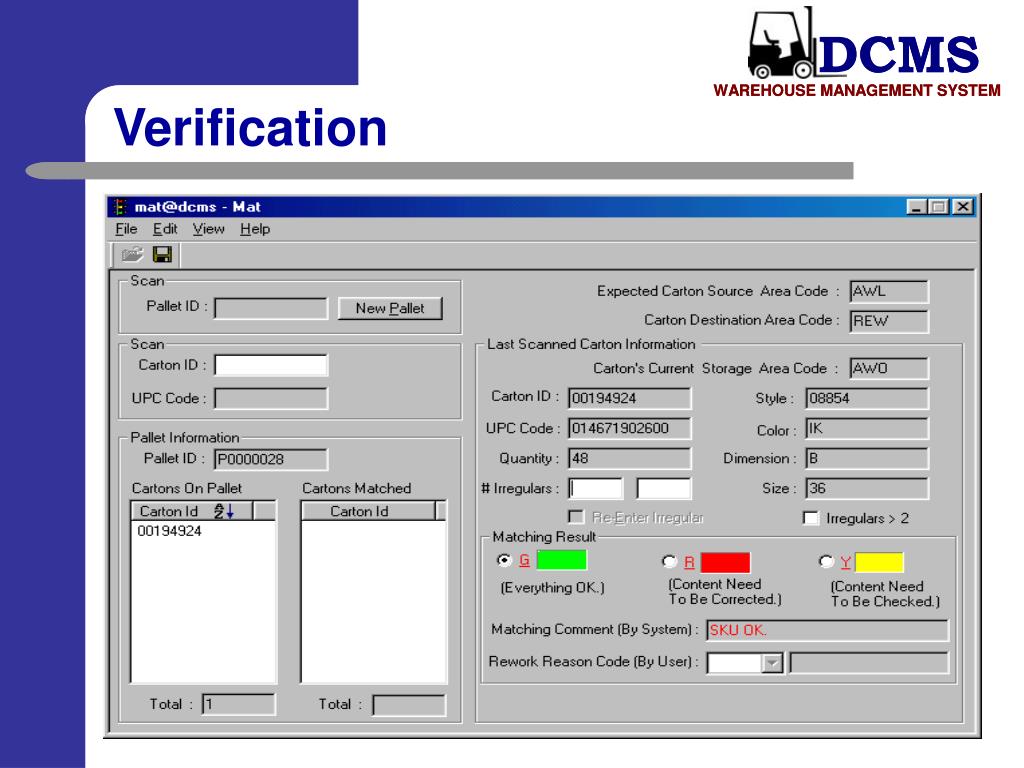Click the 'Verification' slide title
The width and height of the screenshot is (1024, 768).
pyautogui.click(x=251, y=127)
